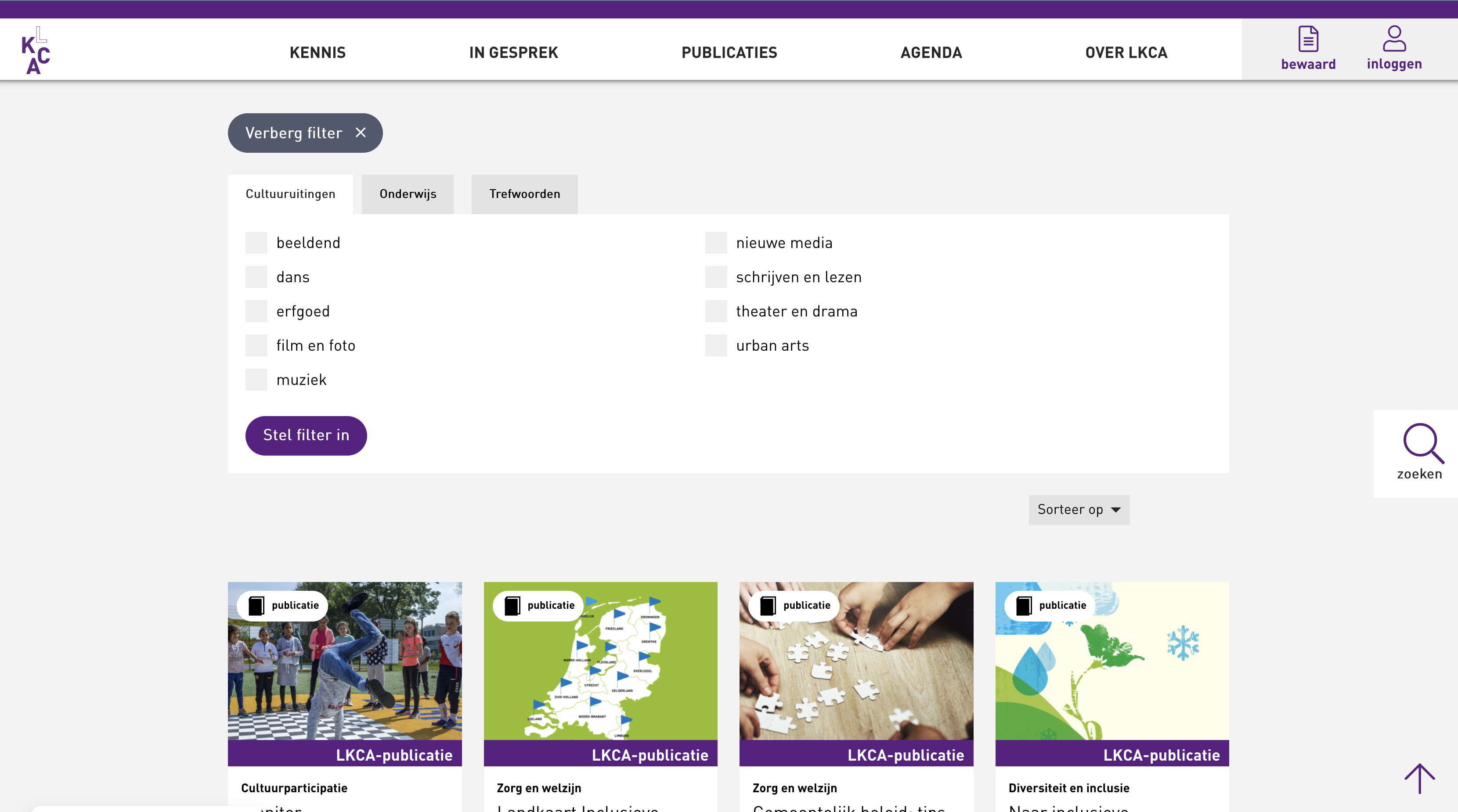Viewport: 1458px width, 812px height.
Task: Switch to the Trefwoorden filter tab
Action: 524,194
